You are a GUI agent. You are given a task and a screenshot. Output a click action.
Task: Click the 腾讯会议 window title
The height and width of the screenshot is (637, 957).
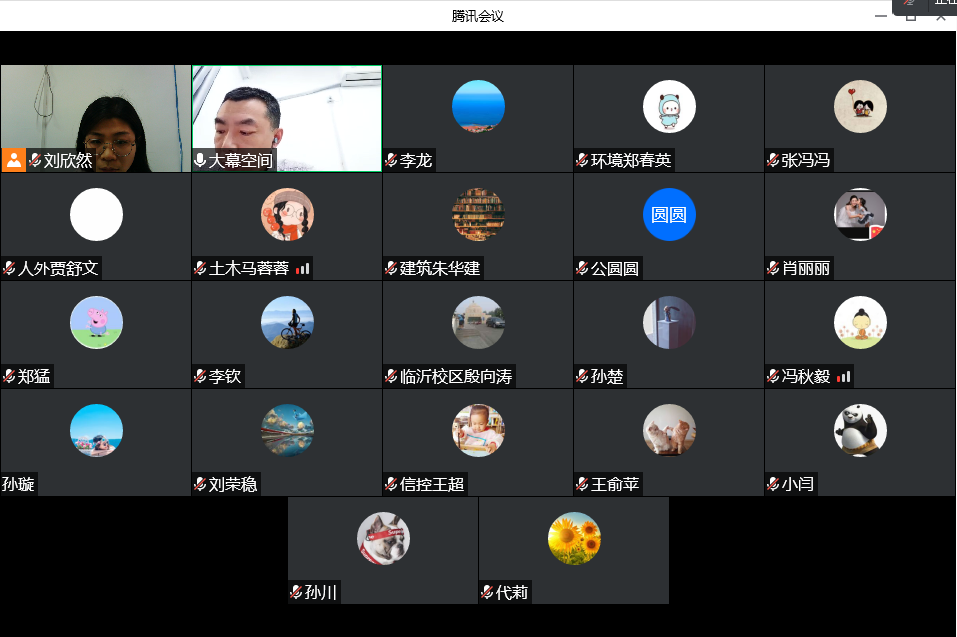478,15
